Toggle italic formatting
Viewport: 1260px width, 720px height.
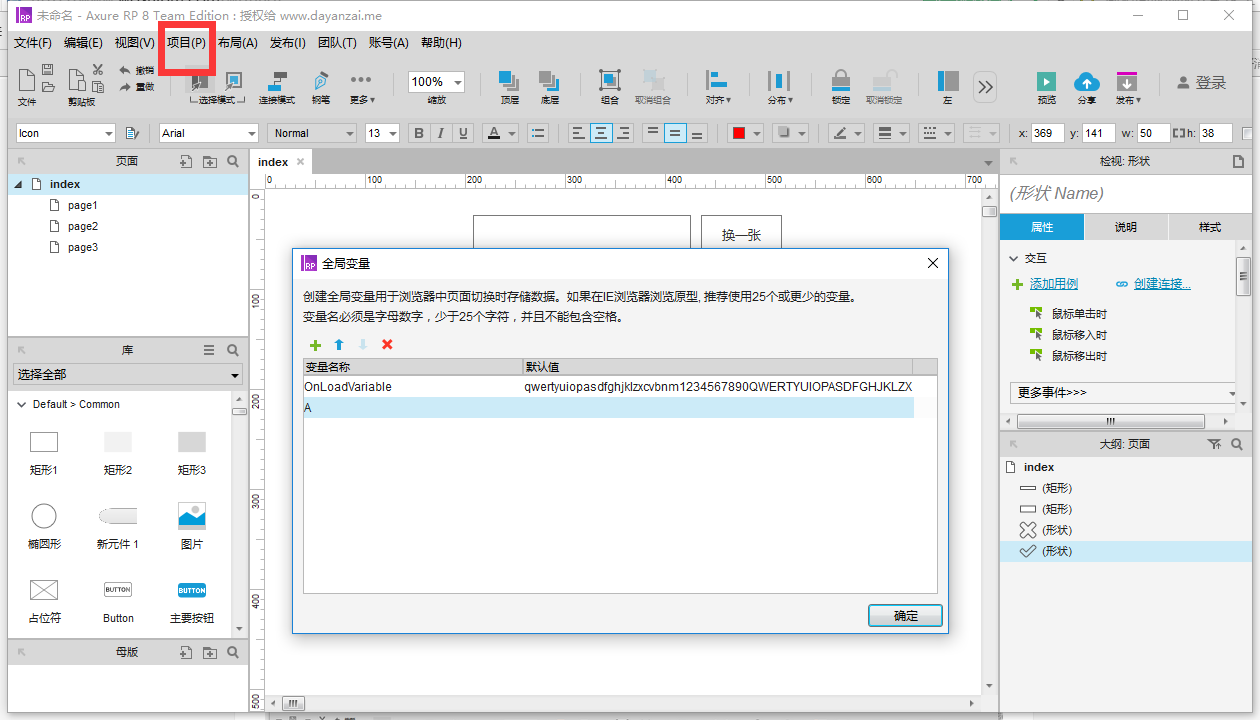pos(441,133)
